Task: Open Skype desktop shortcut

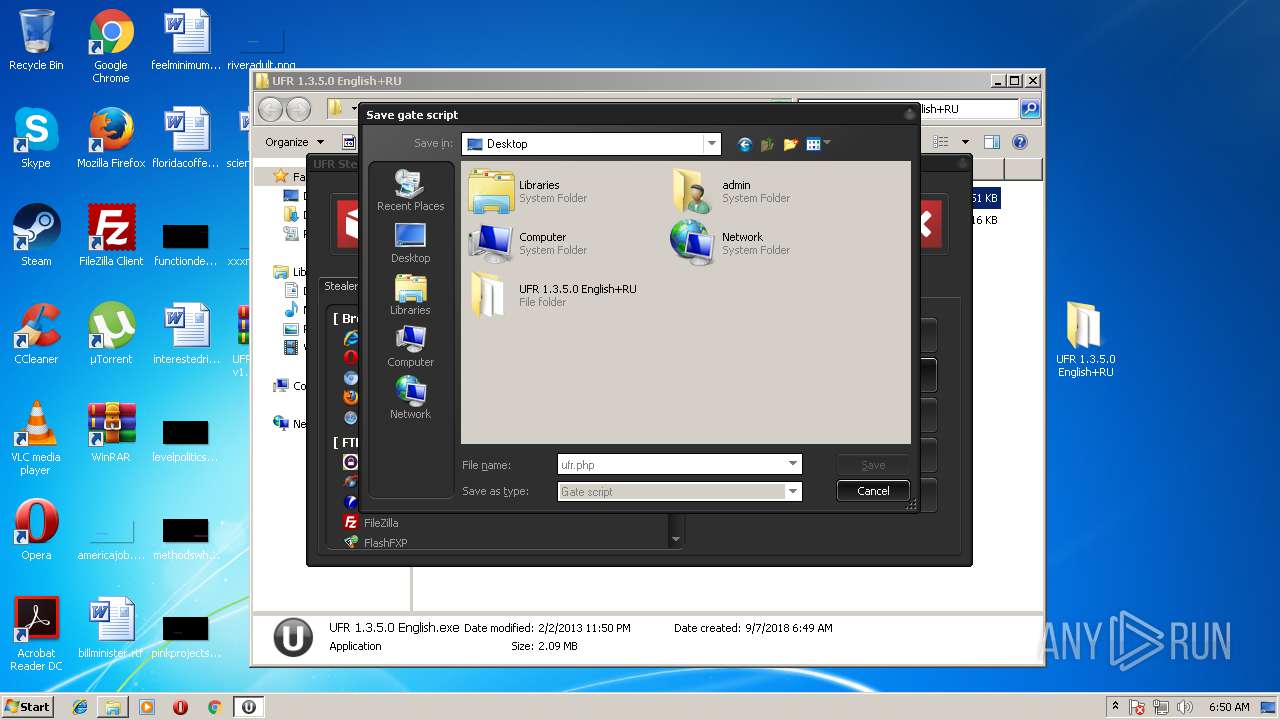Action: click(36, 138)
